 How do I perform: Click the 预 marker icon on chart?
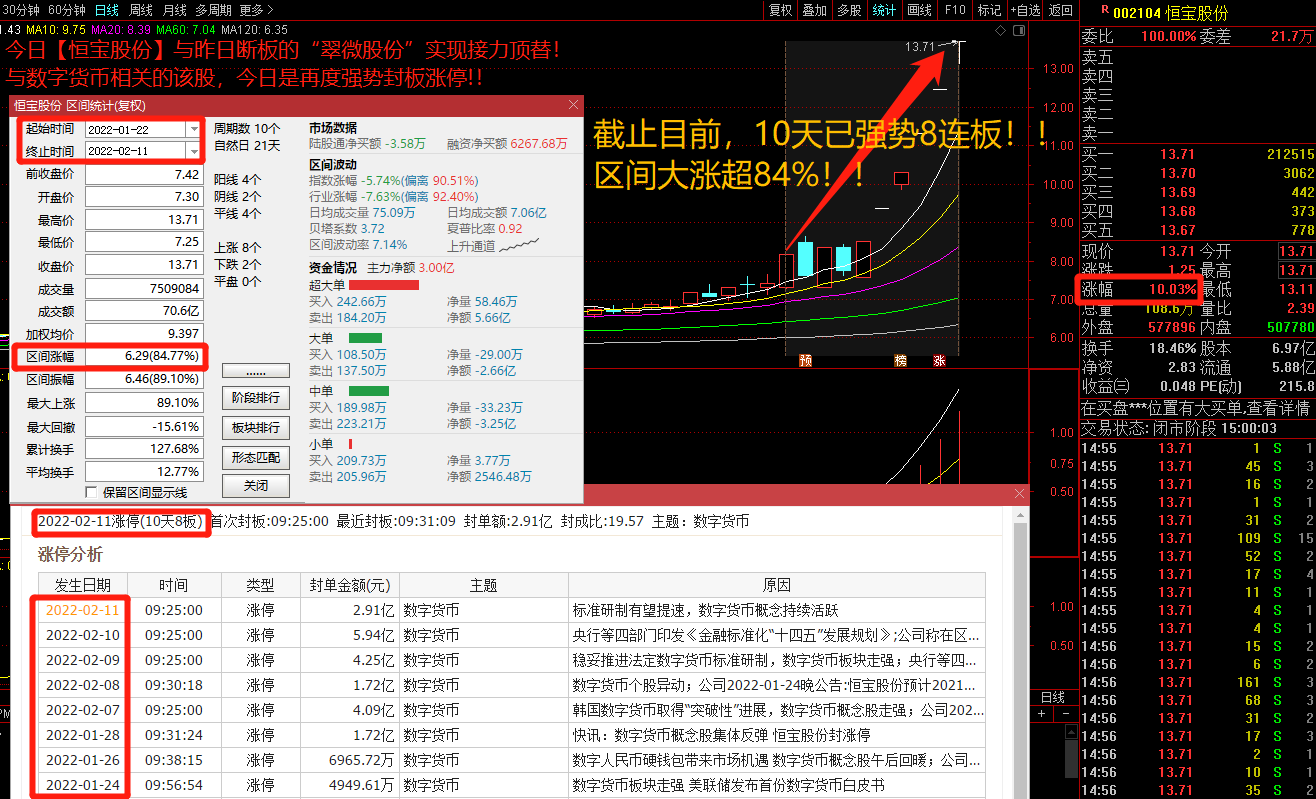805,361
